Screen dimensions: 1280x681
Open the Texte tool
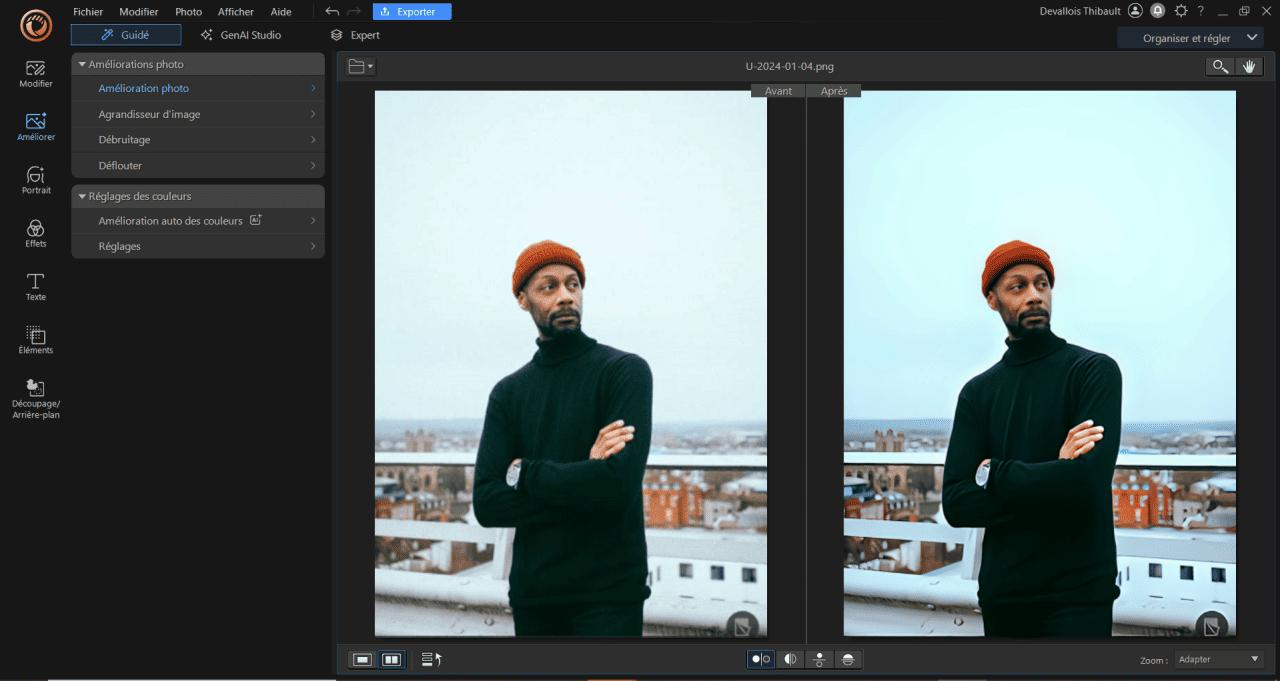click(x=35, y=287)
